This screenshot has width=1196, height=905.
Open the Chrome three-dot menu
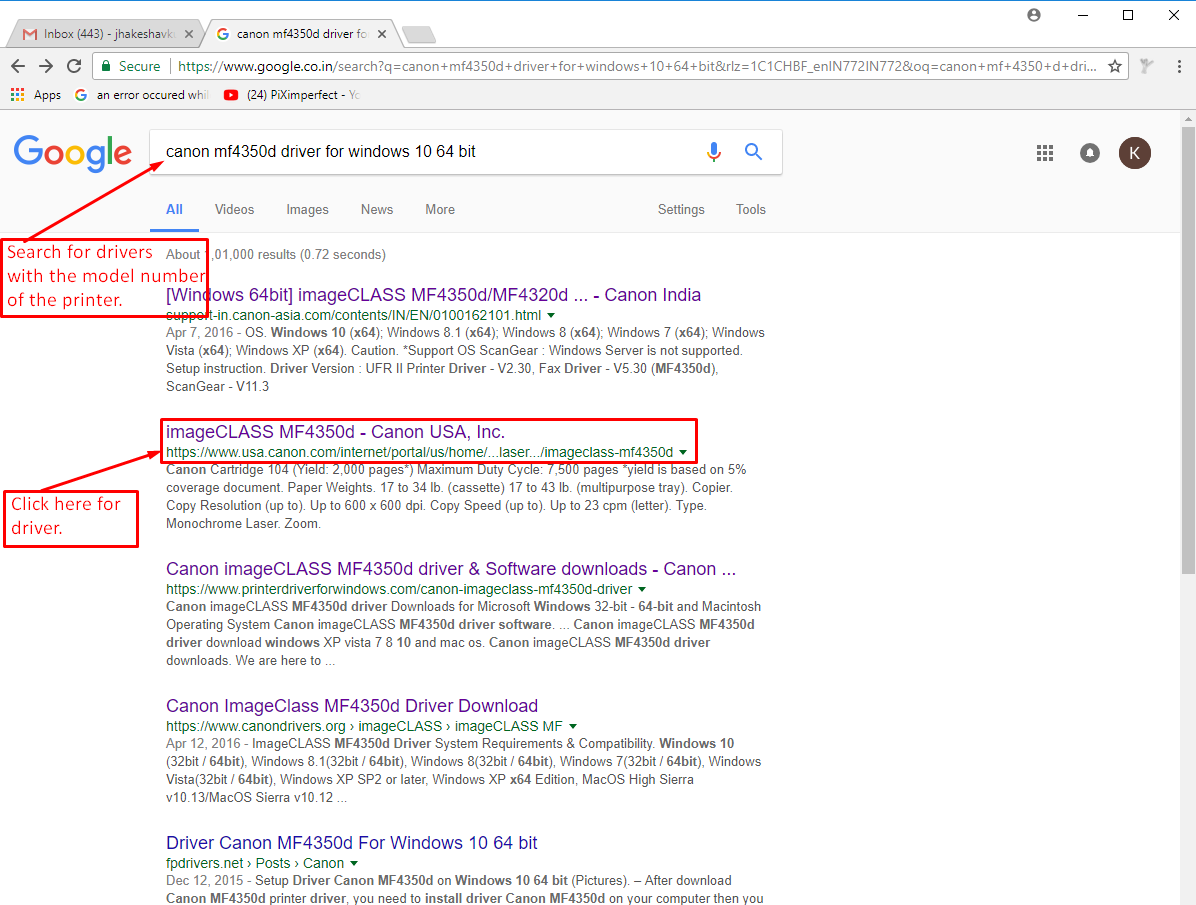(1179, 66)
